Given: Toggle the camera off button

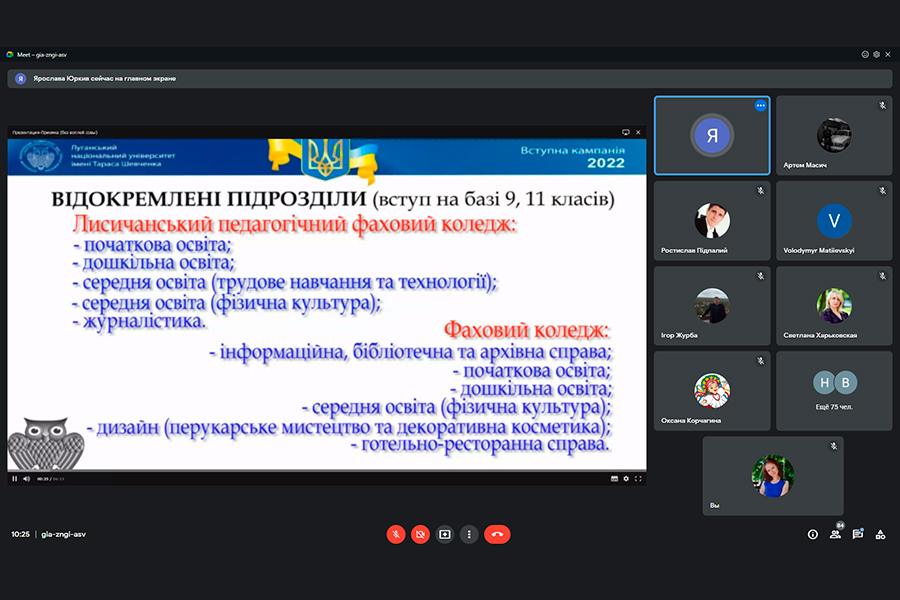Looking at the screenshot, I should pyautogui.click(x=420, y=535).
